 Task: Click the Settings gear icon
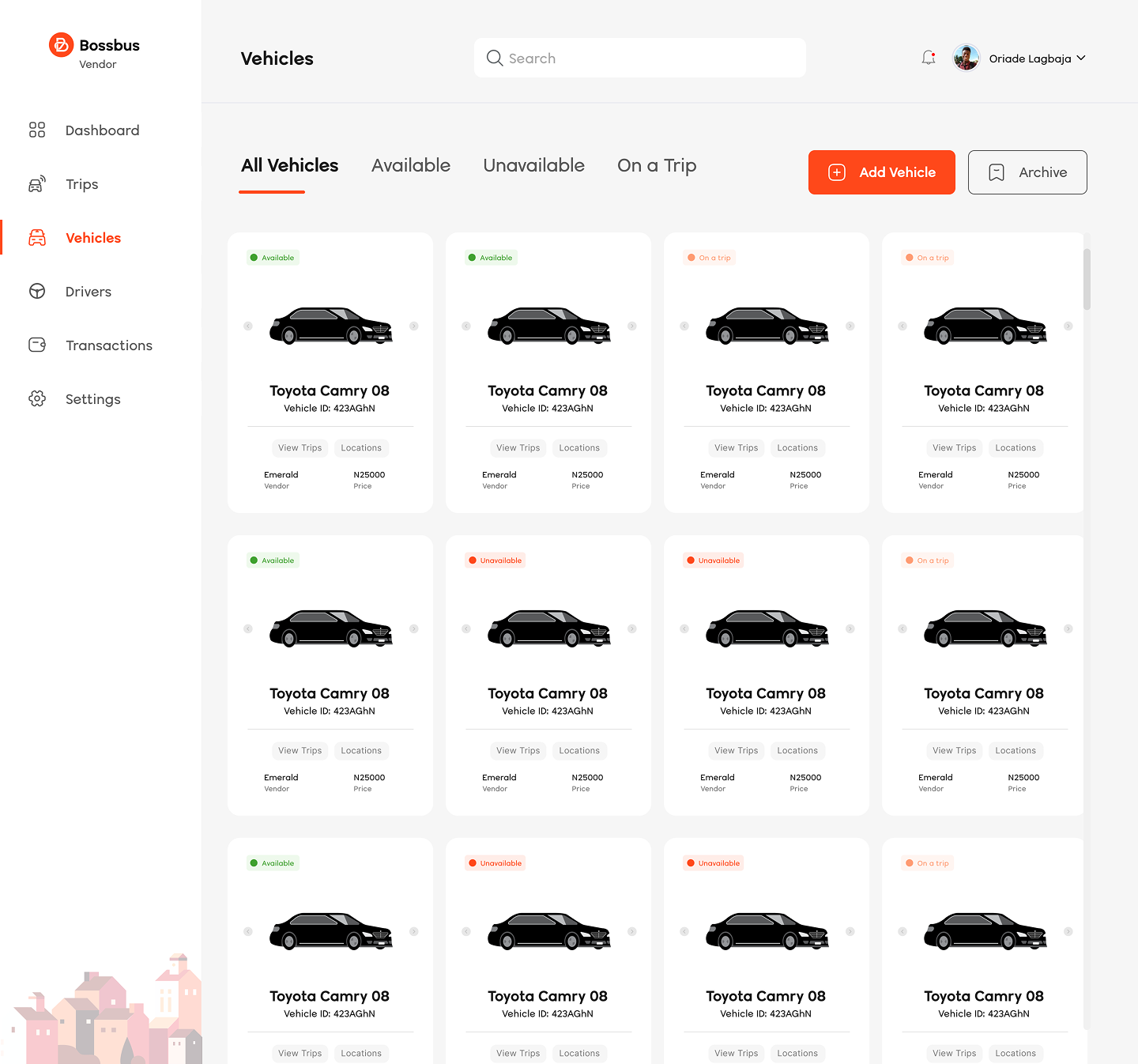(x=37, y=398)
